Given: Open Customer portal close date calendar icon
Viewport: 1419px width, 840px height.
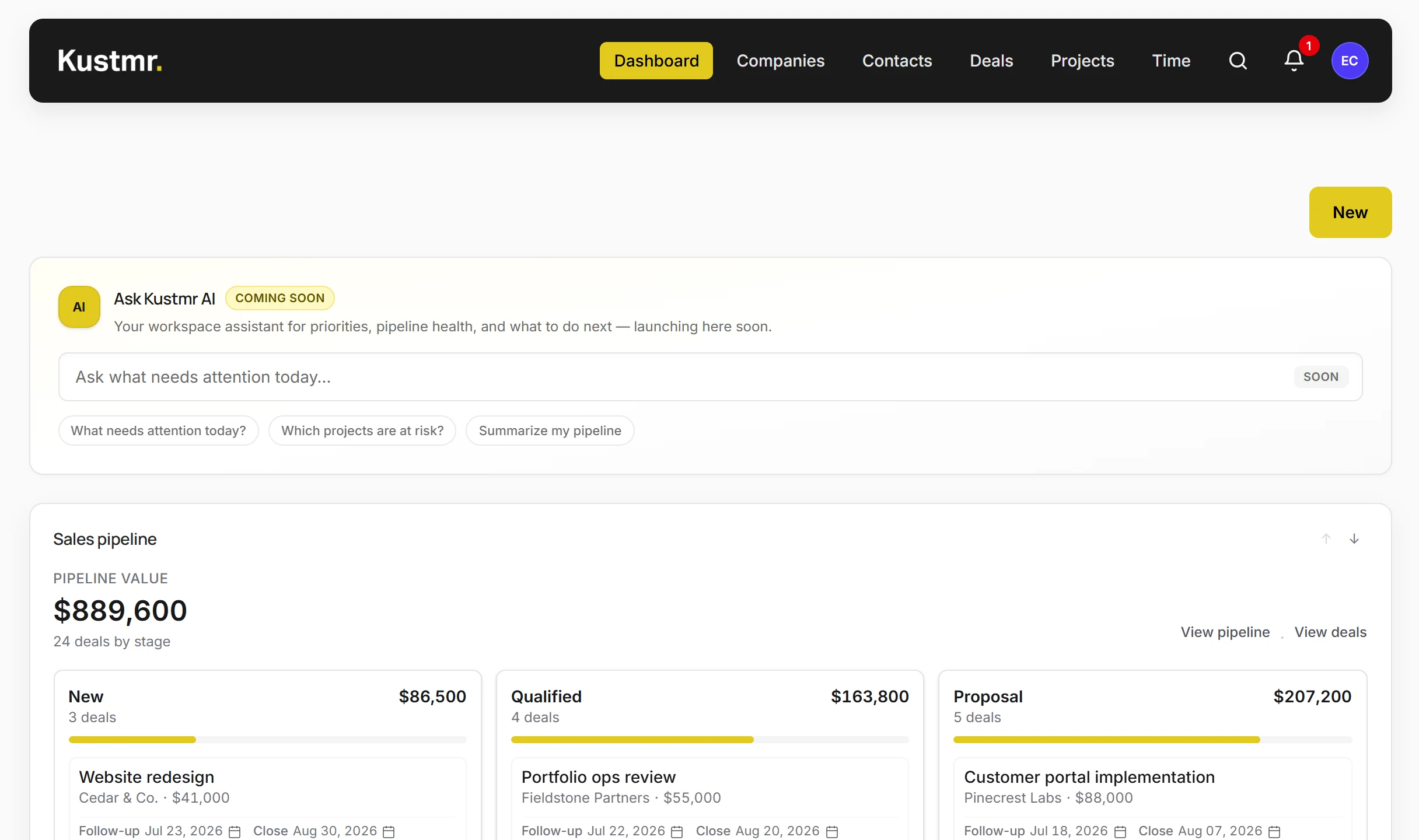Looking at the screenshot, I should coord(1274,831).
